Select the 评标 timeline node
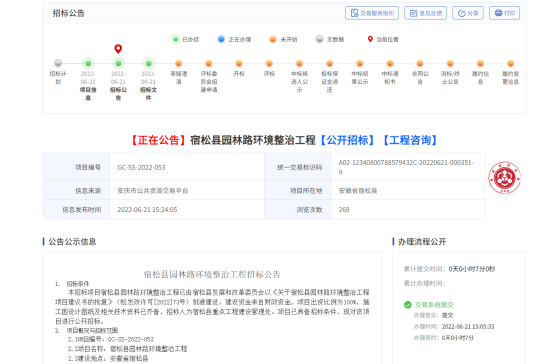Screen dimensions: 553x364 click(269, 63)
